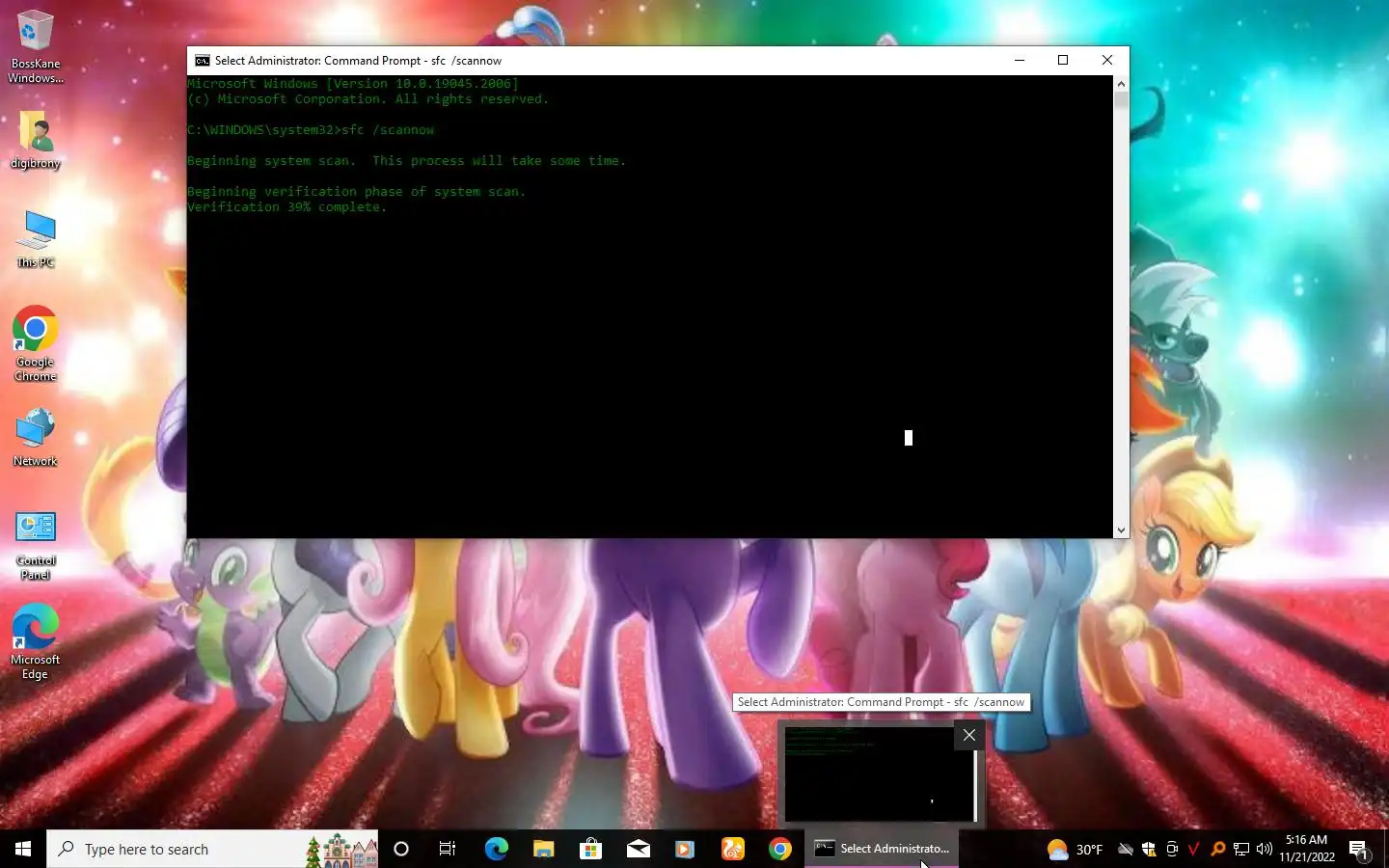Screen dimensions: 1389x868
Task: Click the Meet Now camera tray icon
Action: (1172, 849)
